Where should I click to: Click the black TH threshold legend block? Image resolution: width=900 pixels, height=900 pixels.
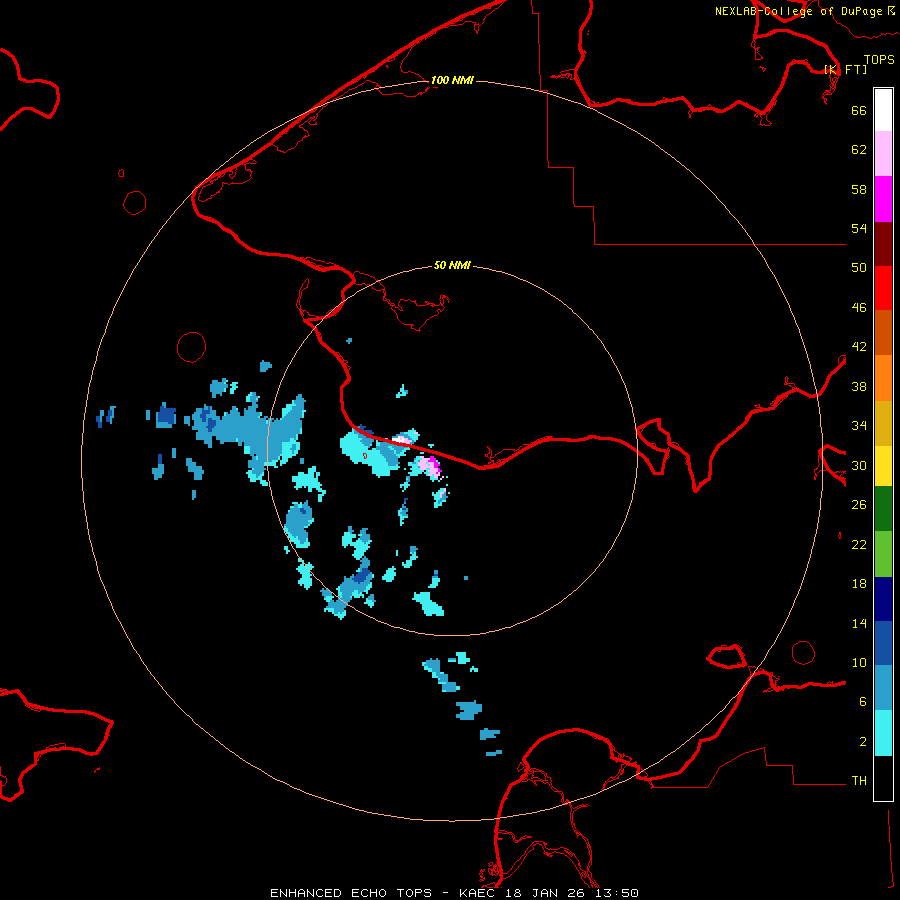[x=883, y=778]
